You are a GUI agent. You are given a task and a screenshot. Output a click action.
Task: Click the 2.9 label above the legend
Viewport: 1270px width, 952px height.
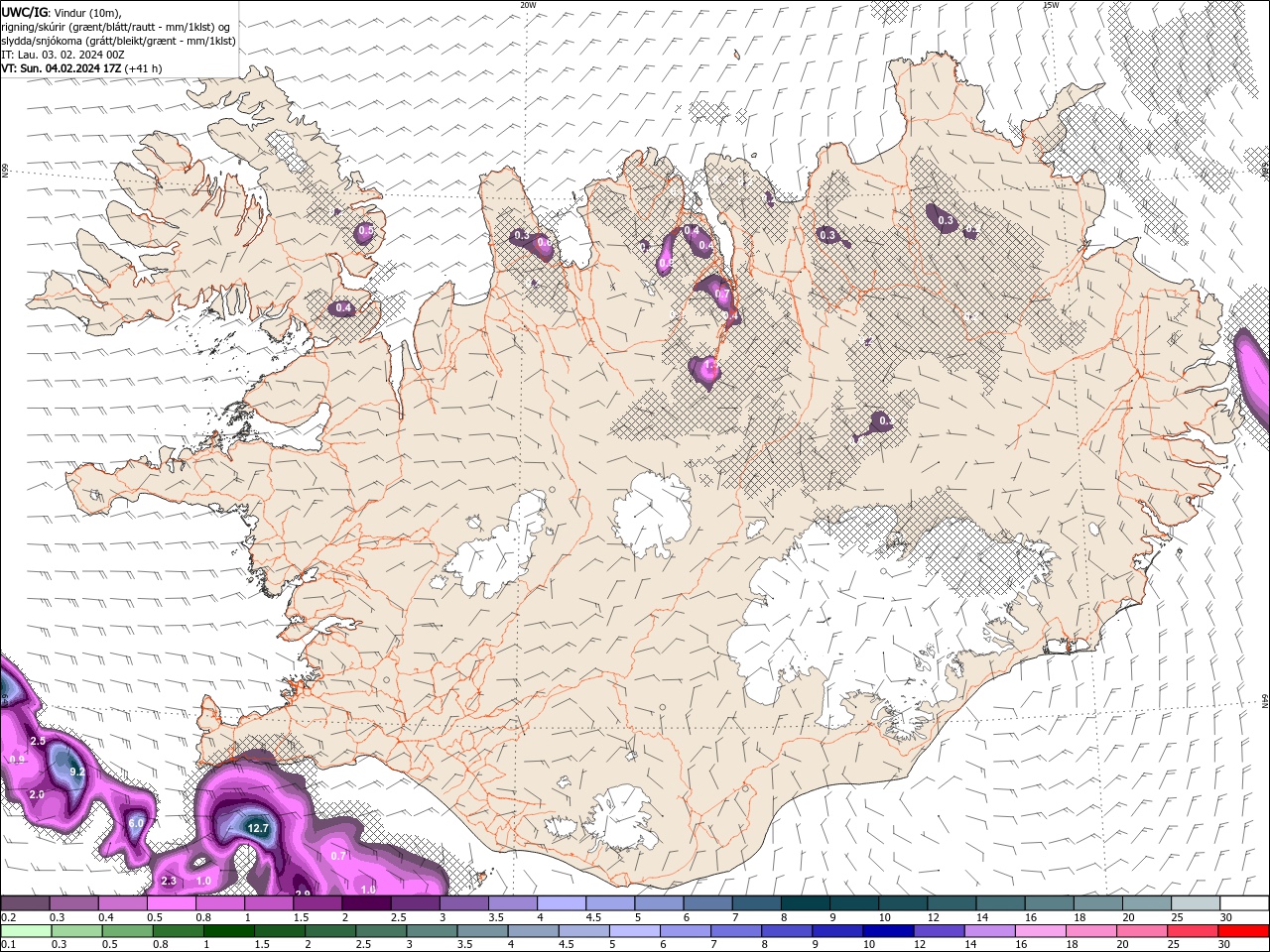coord(303,893)
